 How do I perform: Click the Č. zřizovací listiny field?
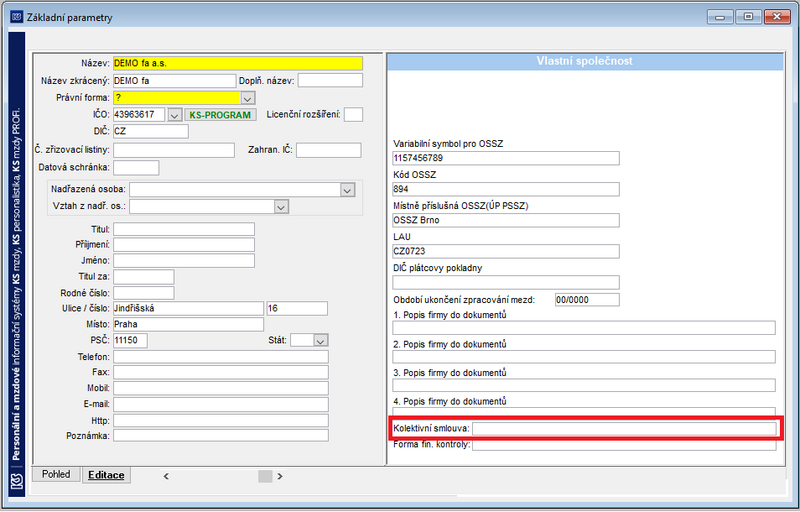coord(174,150)
